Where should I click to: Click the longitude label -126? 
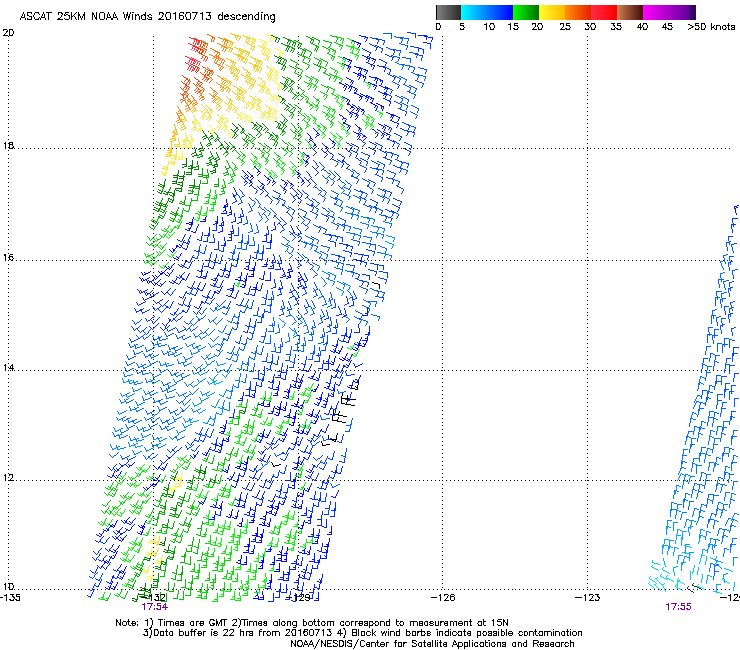point(443,598)
